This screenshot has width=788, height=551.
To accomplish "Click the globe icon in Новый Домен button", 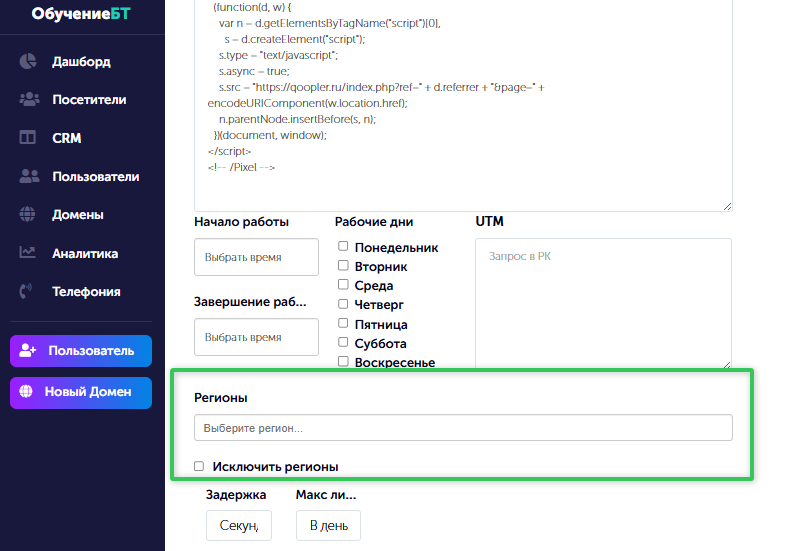I will tap(26, 391).
